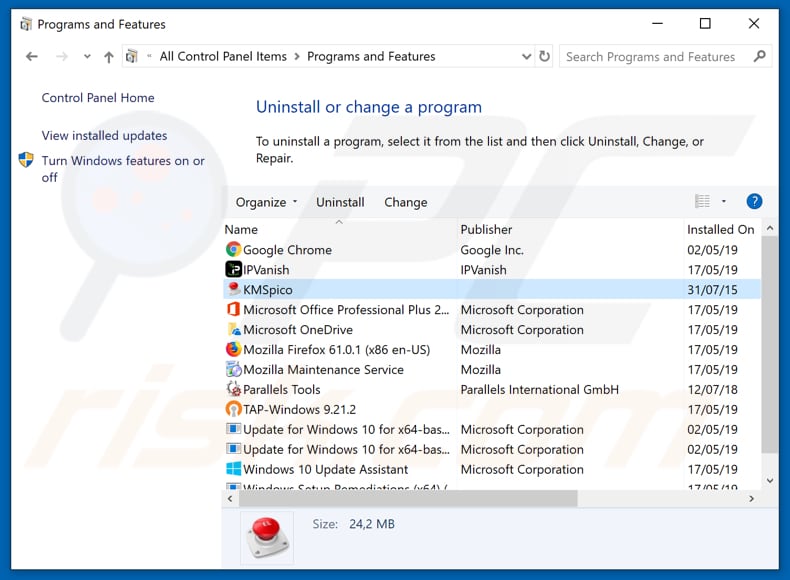
Task: Click the breadcrumb chevron after All Control Panel Items
Action: pyautogui.click(x=297, y=56)
